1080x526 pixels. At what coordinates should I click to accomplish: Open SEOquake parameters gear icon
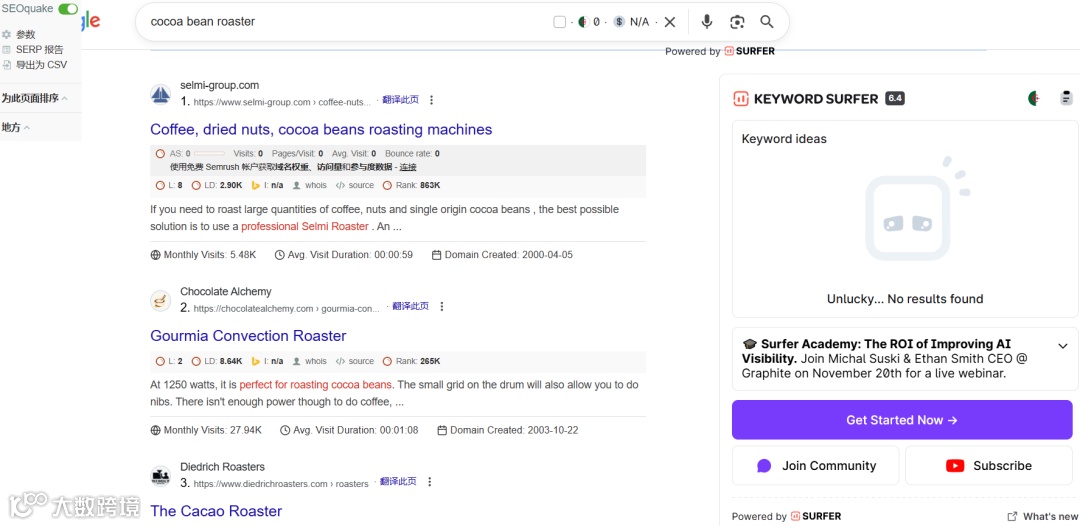[x=6, y=34]
